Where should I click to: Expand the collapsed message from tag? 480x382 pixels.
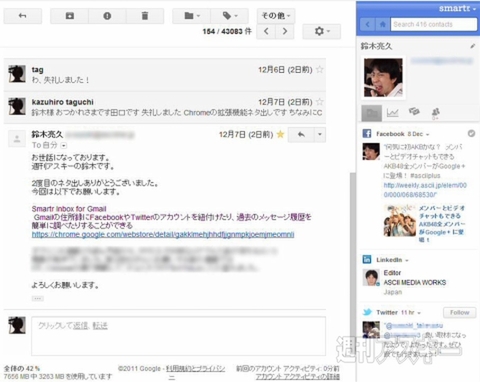tap(165, 75)
